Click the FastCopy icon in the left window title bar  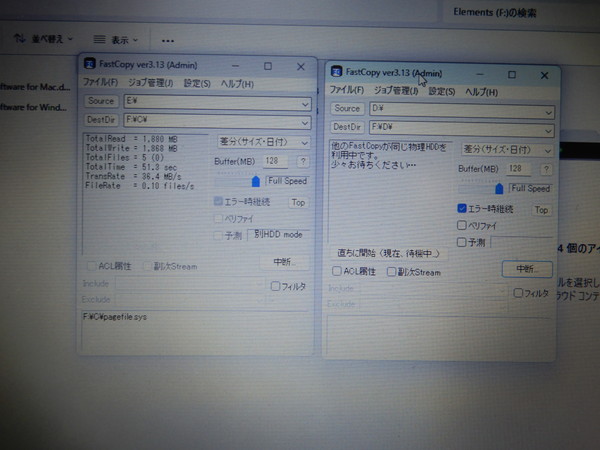[x=89, y=65]
